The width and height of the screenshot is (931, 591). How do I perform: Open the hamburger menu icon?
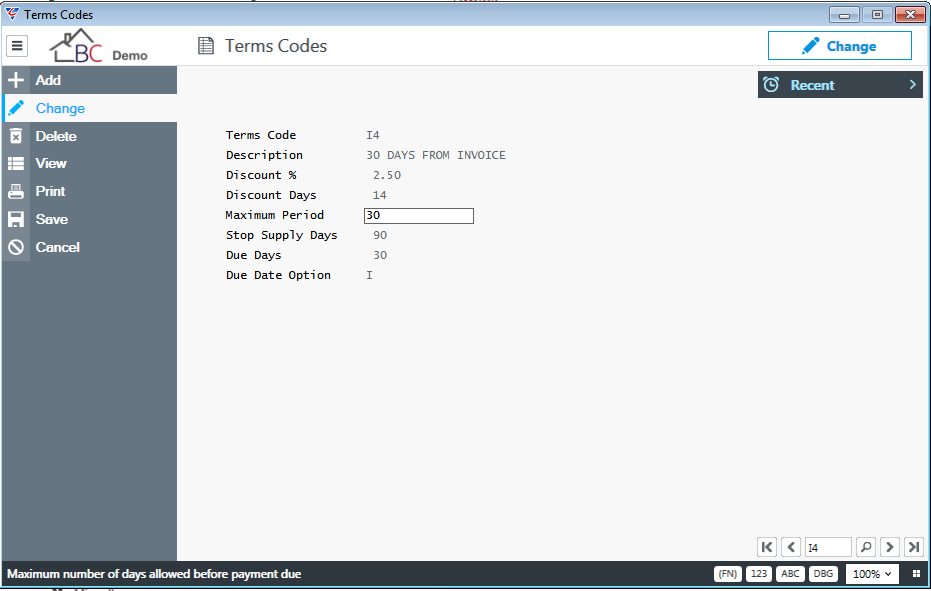pyautogui.click(x=17, y=46)
